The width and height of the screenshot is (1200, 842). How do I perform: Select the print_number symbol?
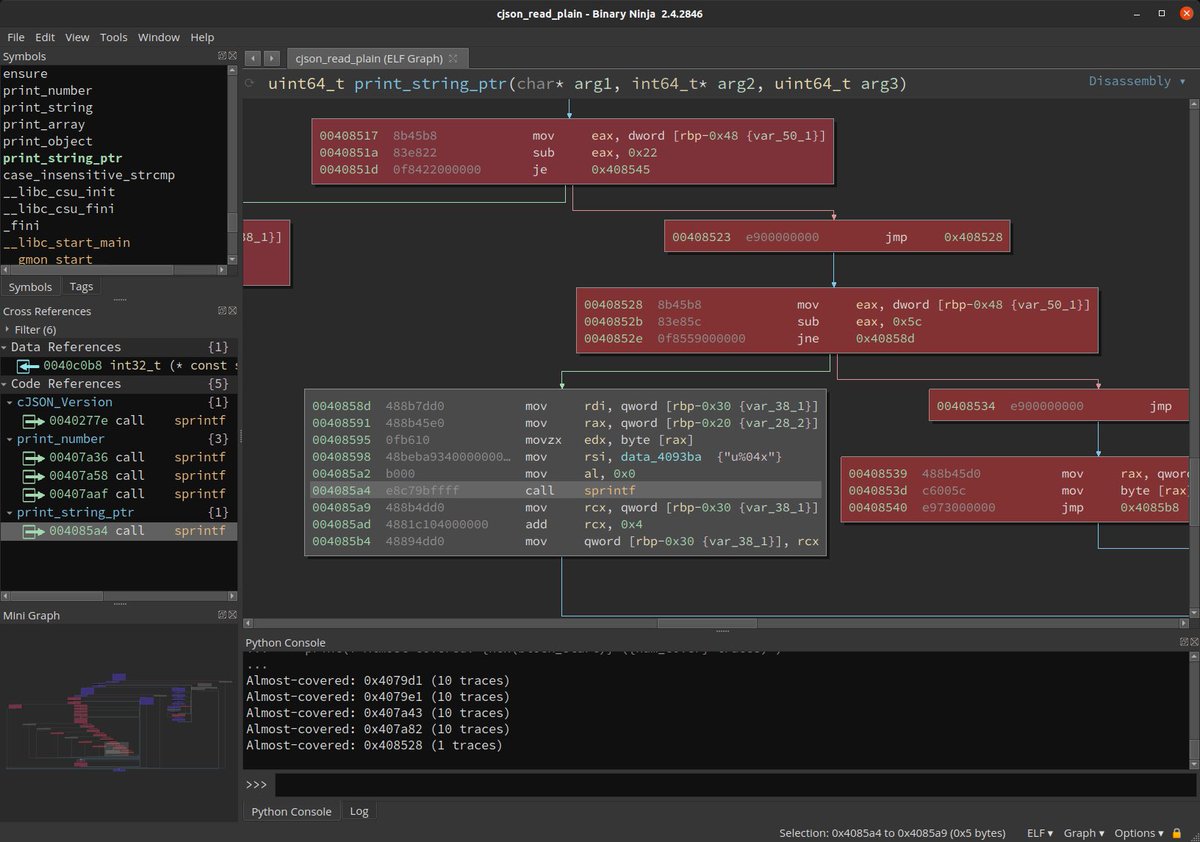click(x=47, y=91)
